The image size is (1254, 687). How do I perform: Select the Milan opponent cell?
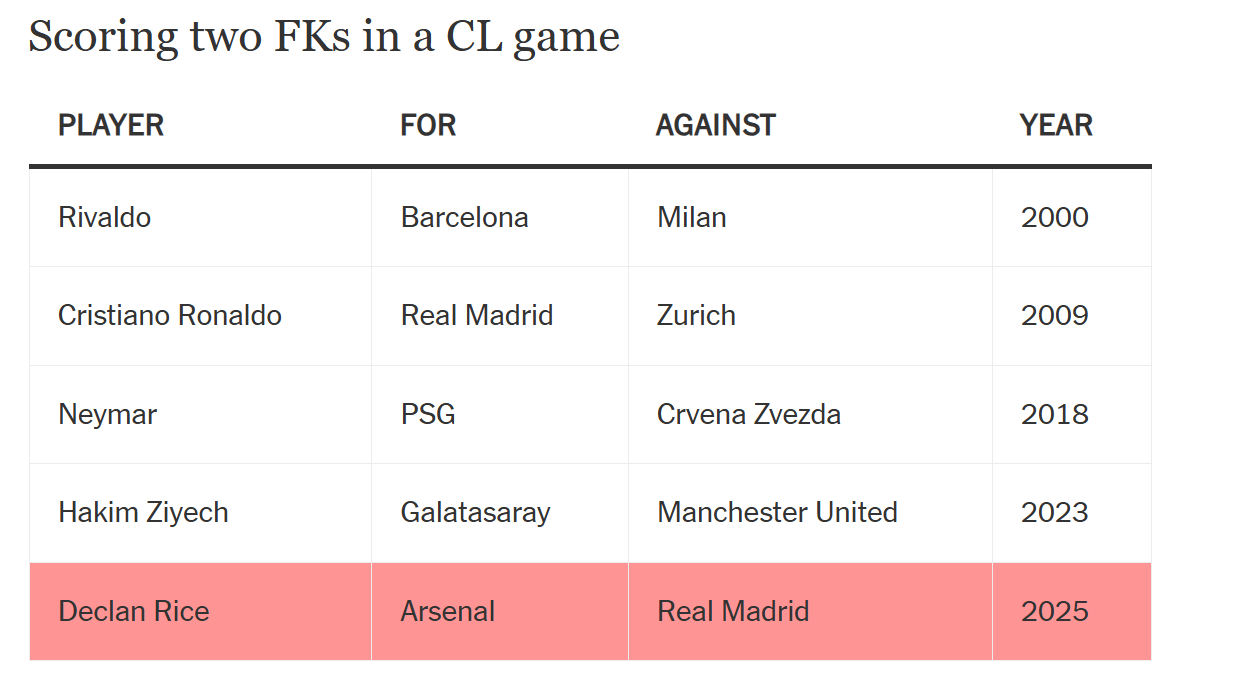tap(811, 217)
